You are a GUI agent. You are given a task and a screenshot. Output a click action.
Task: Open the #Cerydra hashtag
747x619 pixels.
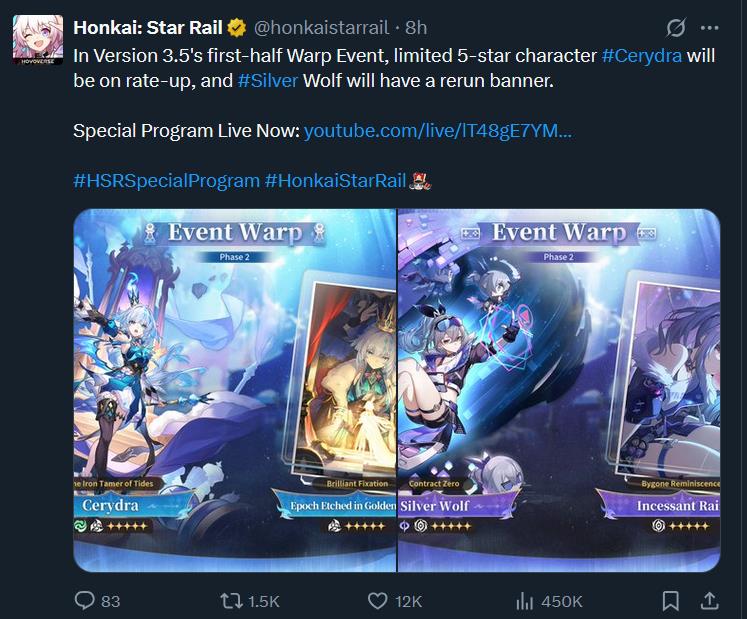[641, 56]
